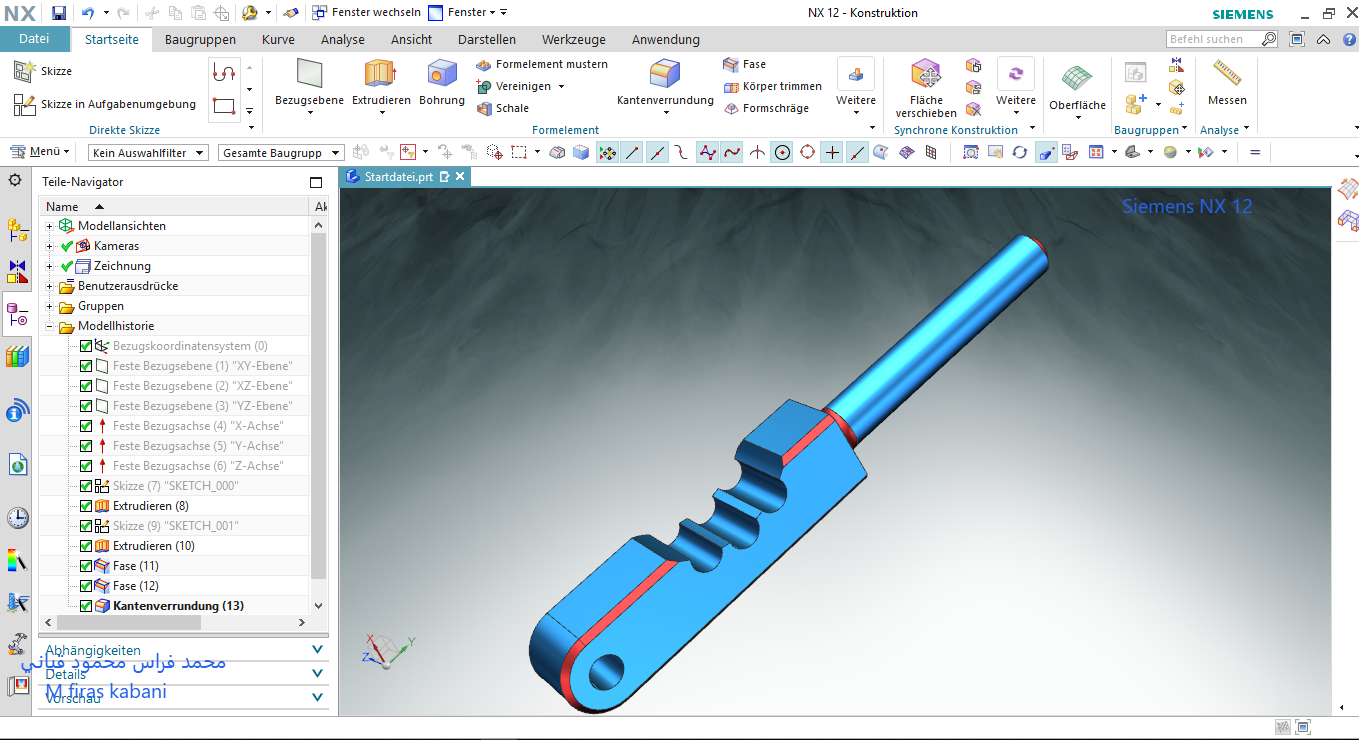Viewport: 1359px width, 740px height.
Task: Save the part with the floppy disk icon
Action: 59,13
